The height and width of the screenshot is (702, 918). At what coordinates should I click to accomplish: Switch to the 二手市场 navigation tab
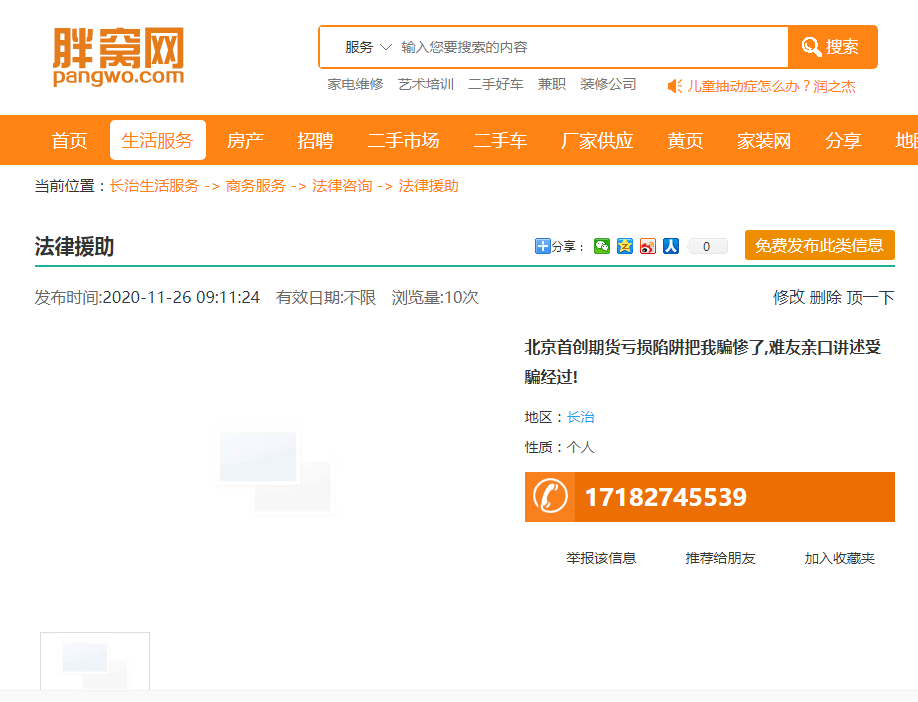coord(403,141)
